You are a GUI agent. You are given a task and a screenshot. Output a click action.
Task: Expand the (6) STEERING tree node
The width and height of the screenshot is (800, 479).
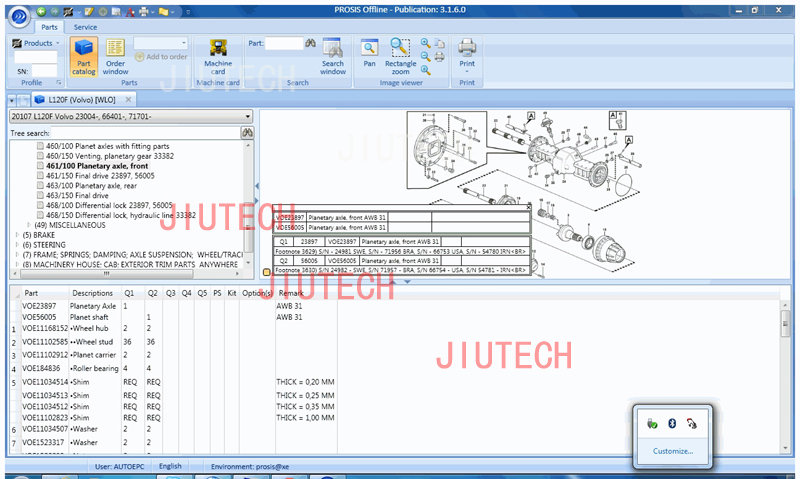click(17, 245)
